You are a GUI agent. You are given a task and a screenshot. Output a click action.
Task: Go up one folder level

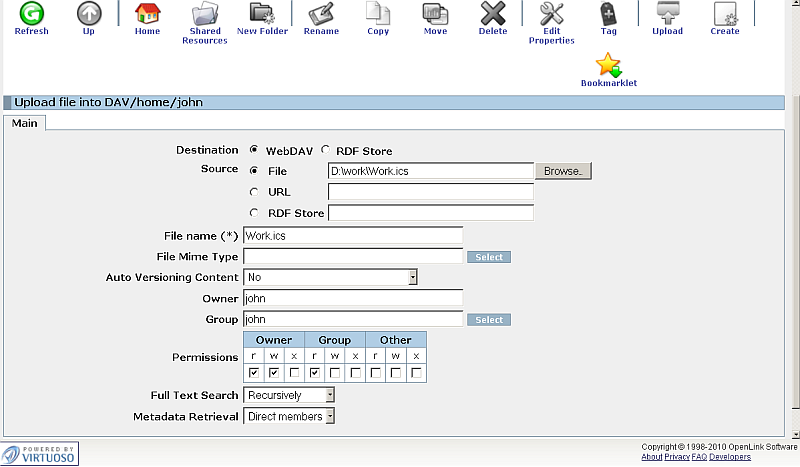[89, 15]
